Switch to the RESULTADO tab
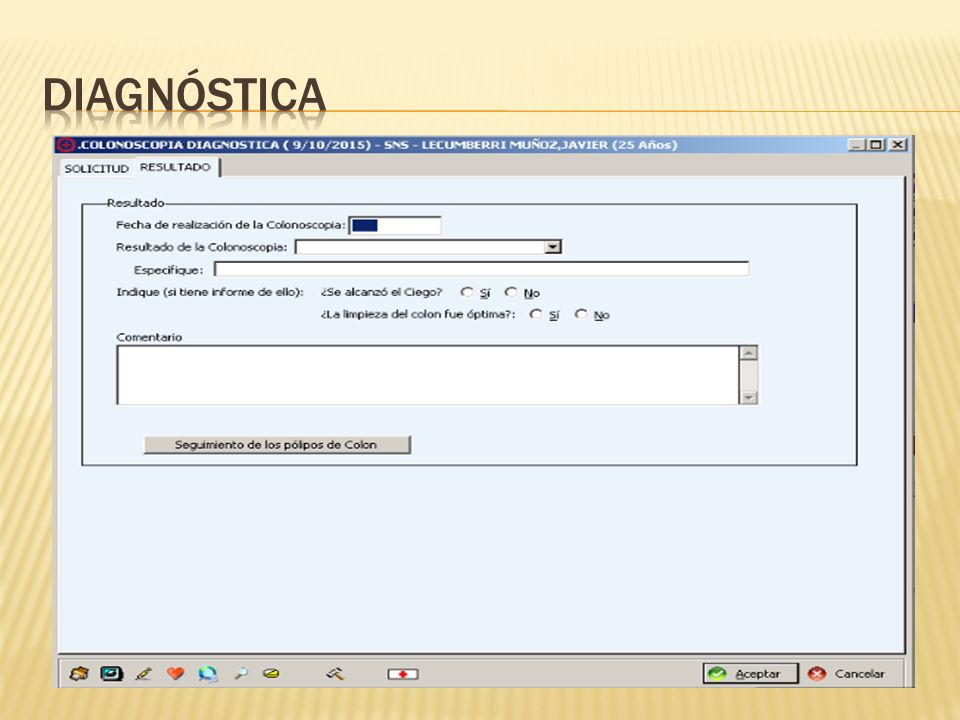Screen dimensions: 960x720 (175, 167)
